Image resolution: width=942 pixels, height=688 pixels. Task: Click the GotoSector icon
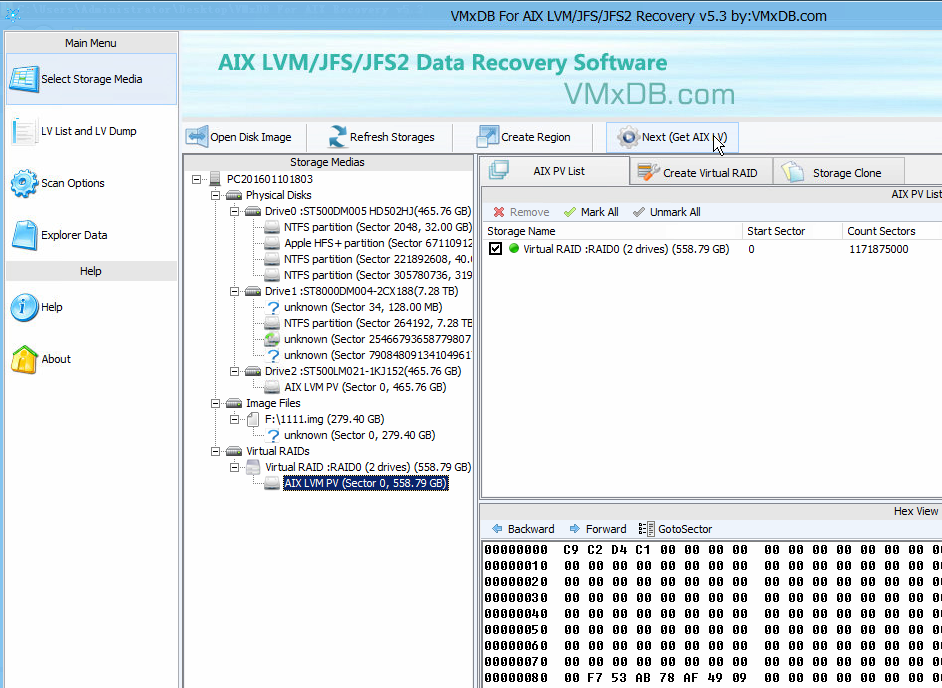(646, 529)
